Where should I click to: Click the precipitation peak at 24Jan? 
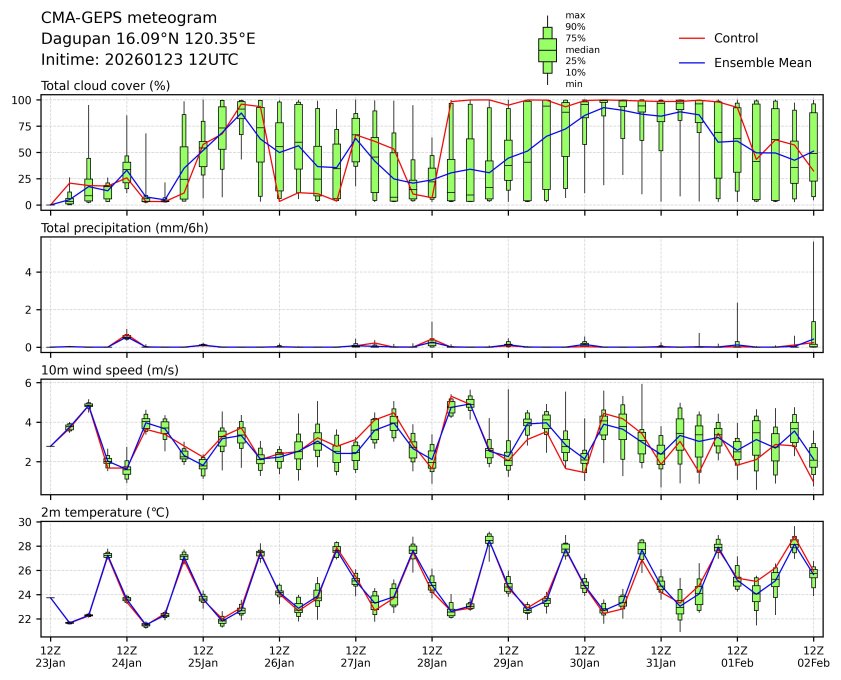tap(126, 336)
